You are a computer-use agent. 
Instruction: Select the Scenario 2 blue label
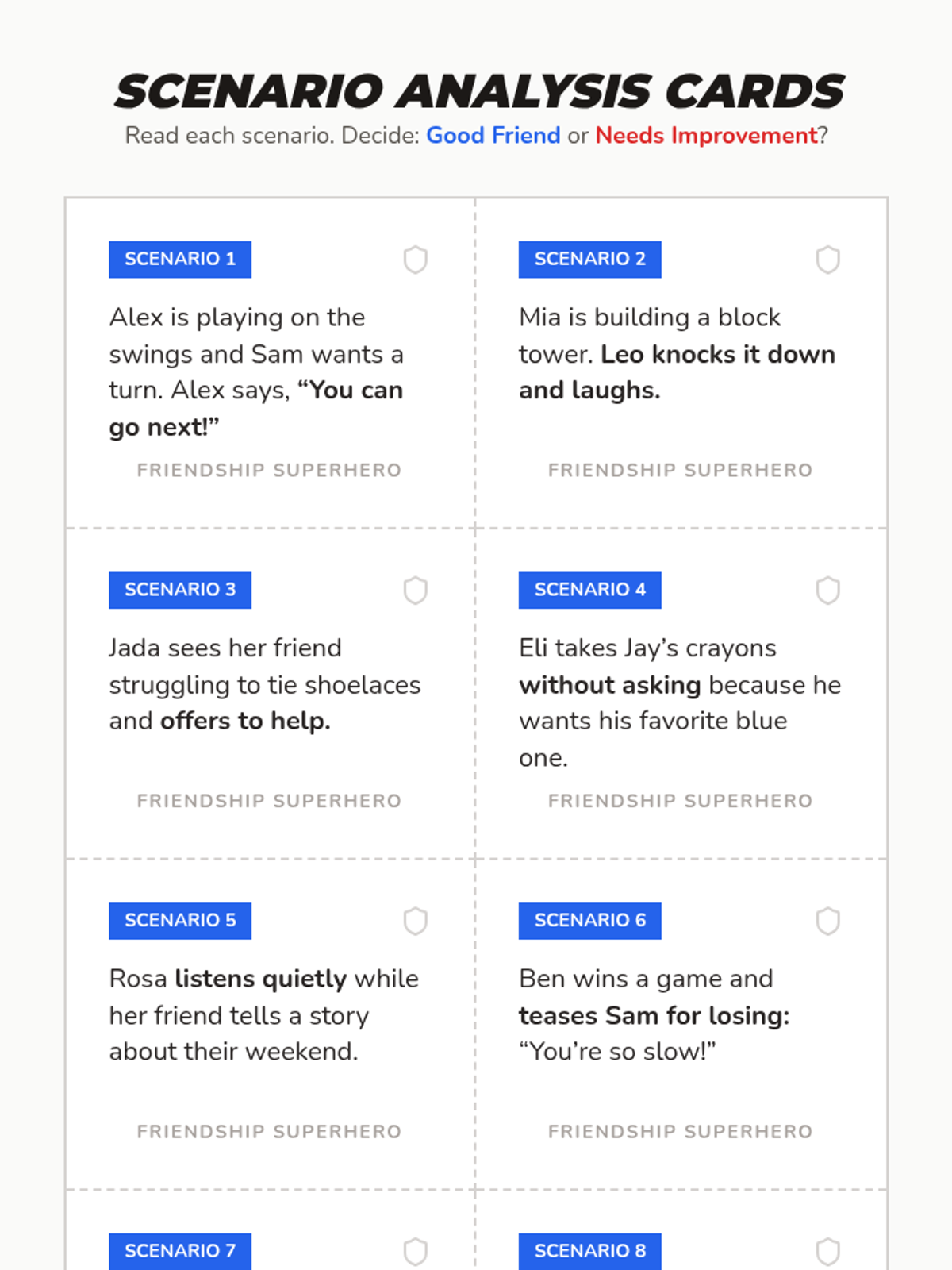(x=589, y=260)
